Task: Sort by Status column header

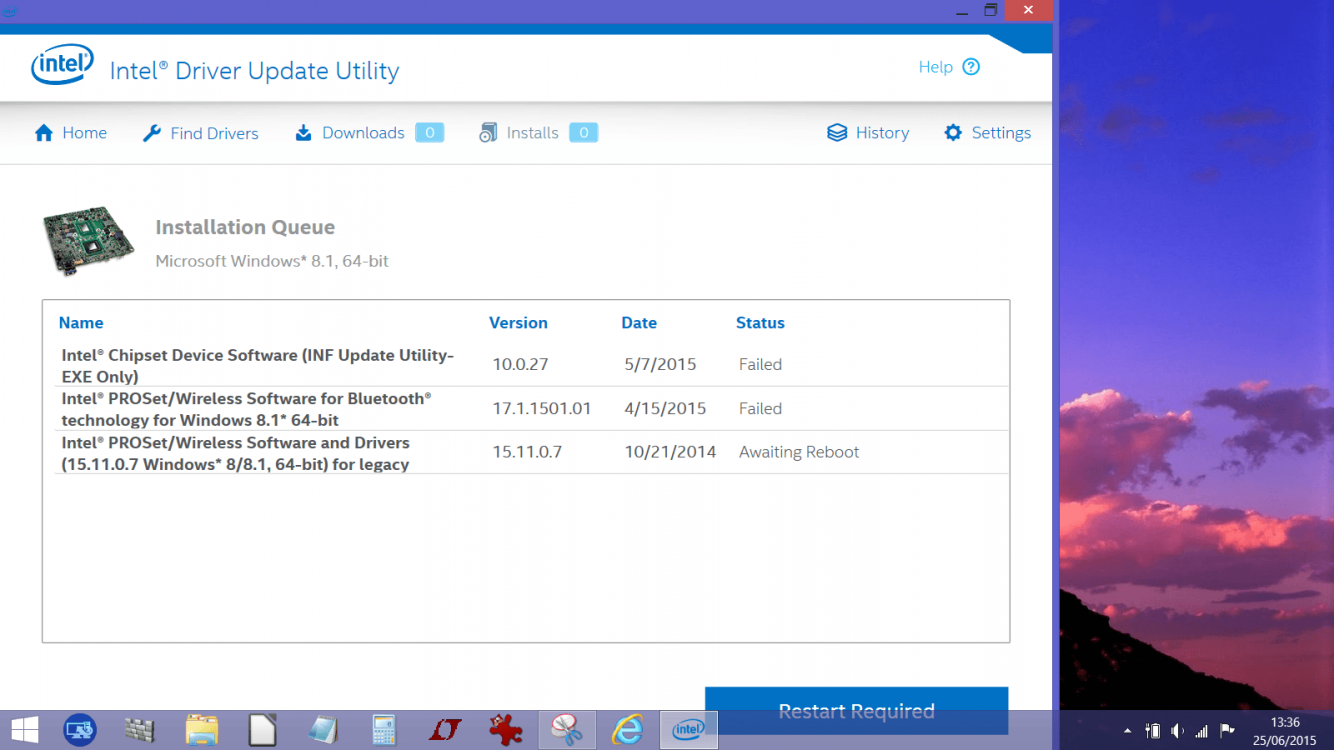Action: tap(760, 323)
